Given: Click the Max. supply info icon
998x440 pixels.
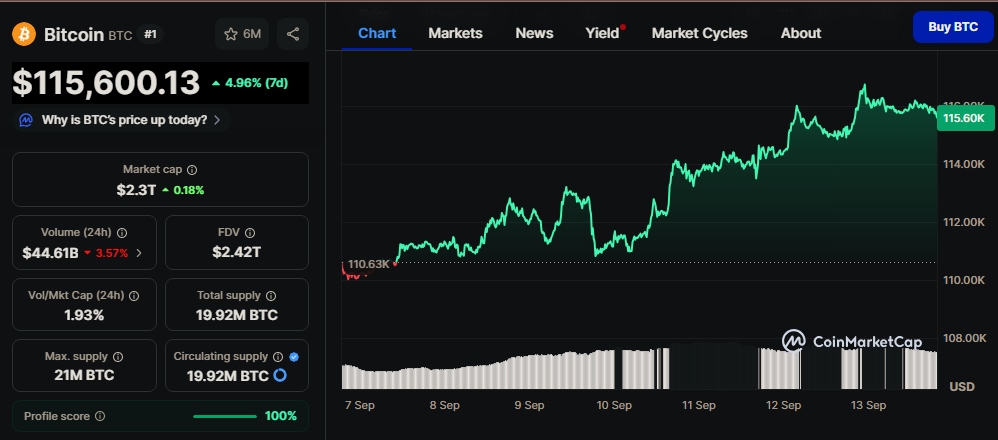Looking at the screenshot, I should (x=118, y=357).
